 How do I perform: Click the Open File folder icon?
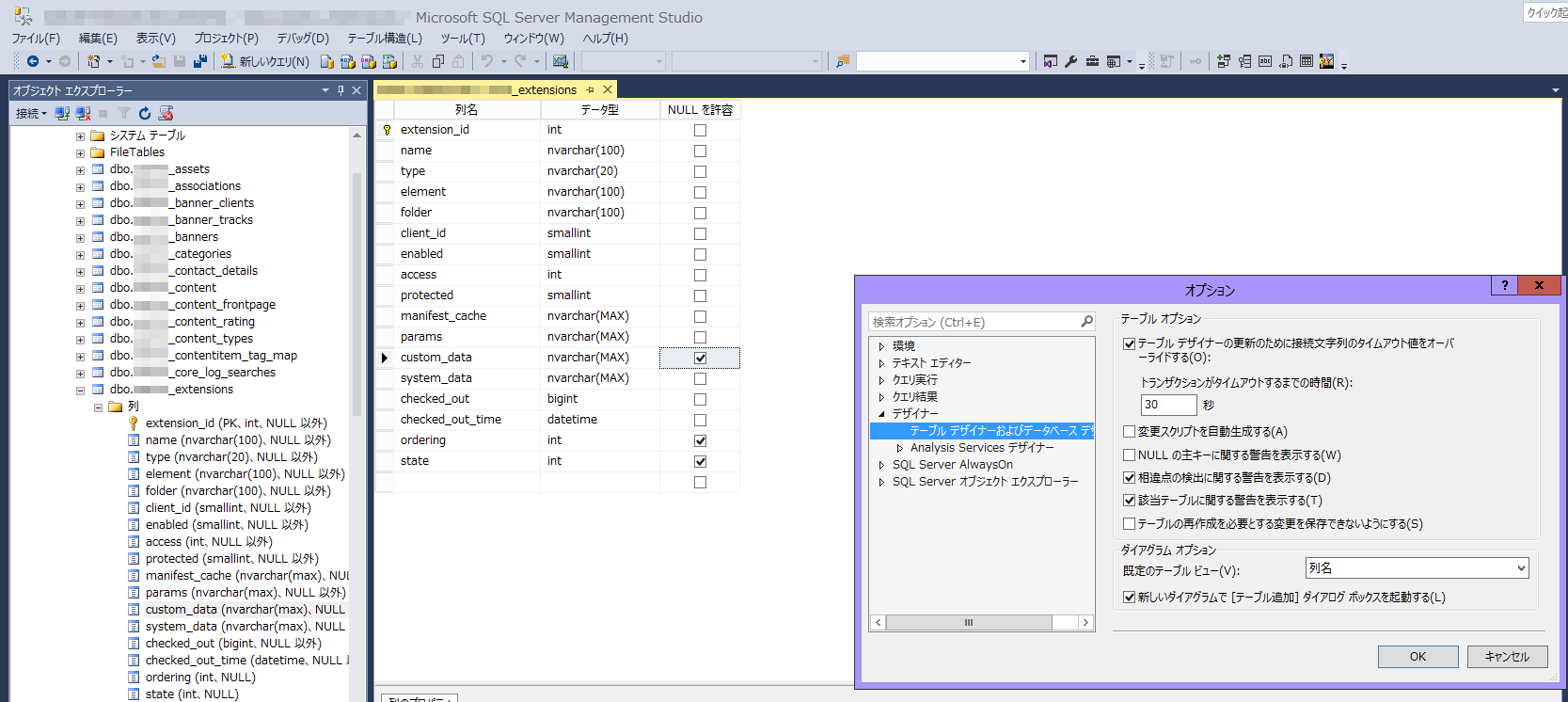[x=158, y=61]
